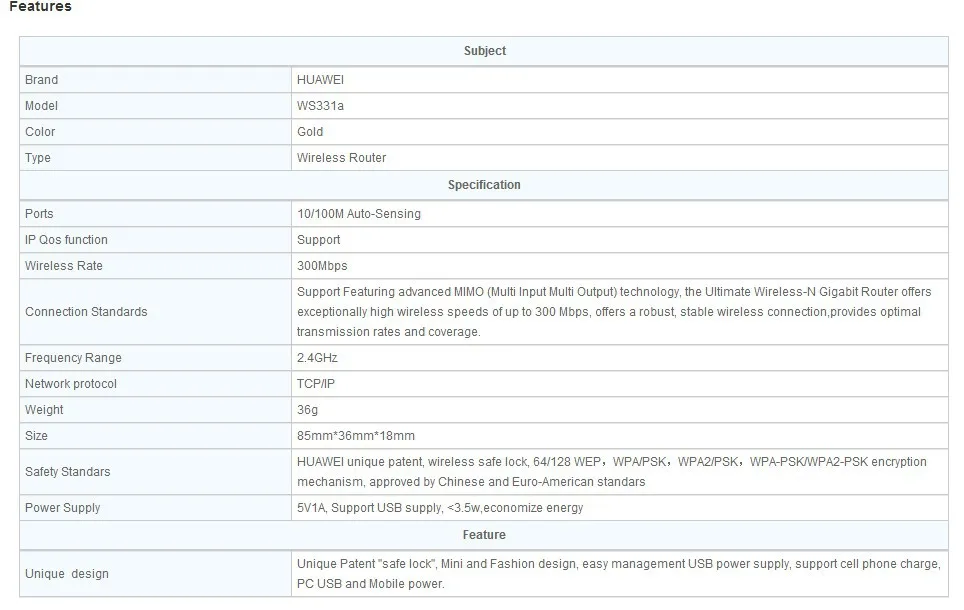This screenshot has height=610, width=964.
Task: Select the 10/100M Auto-Sensing value
Action: 359,214
